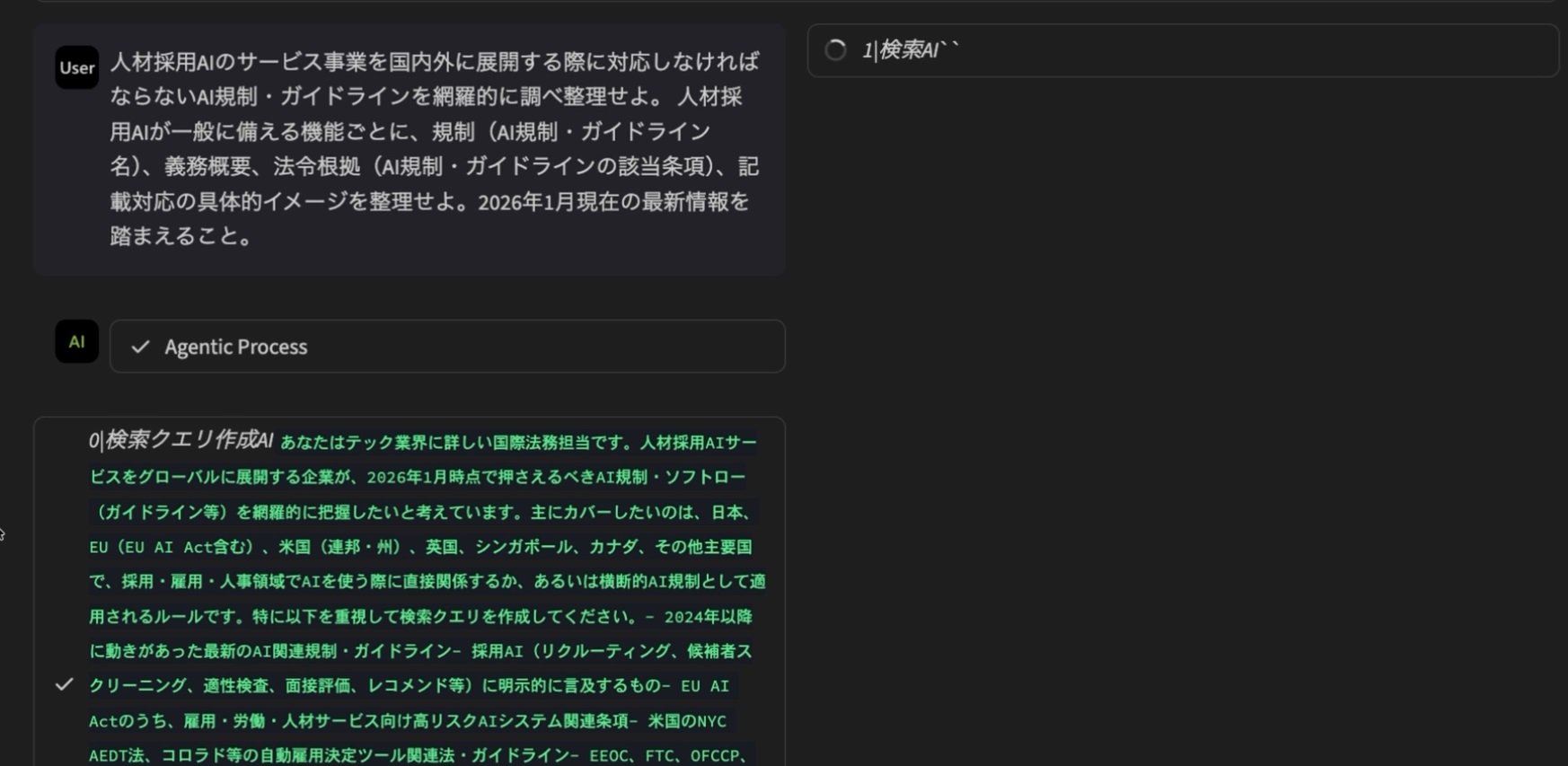Image resolution: width=1568 pixels, height=766 pixels.
Task: Click the user message line mentioning 2026年1月現在
Action: (x=429, y=201)
